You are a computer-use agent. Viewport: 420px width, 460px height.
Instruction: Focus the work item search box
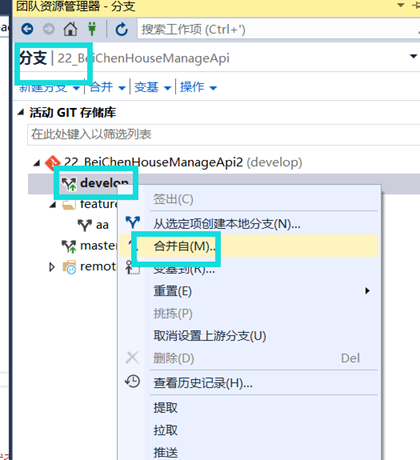point(279,29)
